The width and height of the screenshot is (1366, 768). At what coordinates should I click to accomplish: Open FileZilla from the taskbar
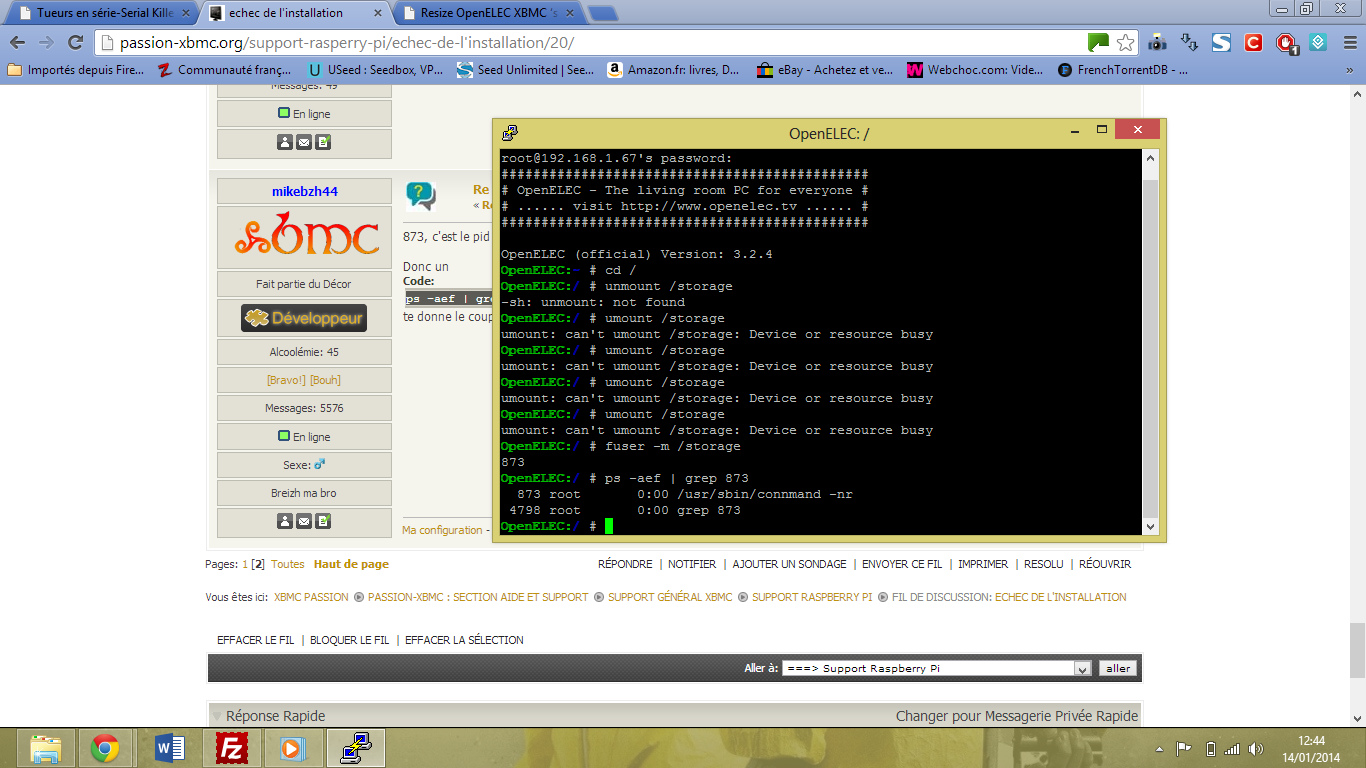pyautogui.click(x=231, y=747)
